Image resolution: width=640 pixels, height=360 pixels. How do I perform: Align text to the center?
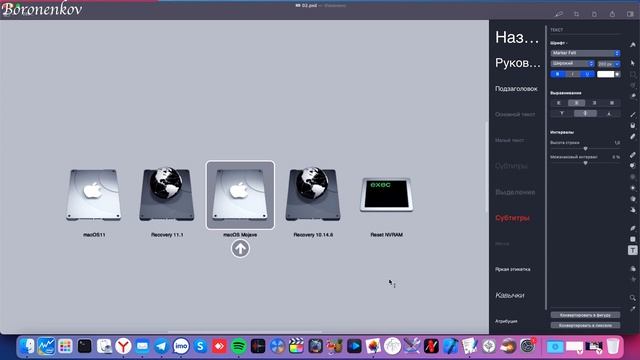pyautogui.click(x=576, y=103)
